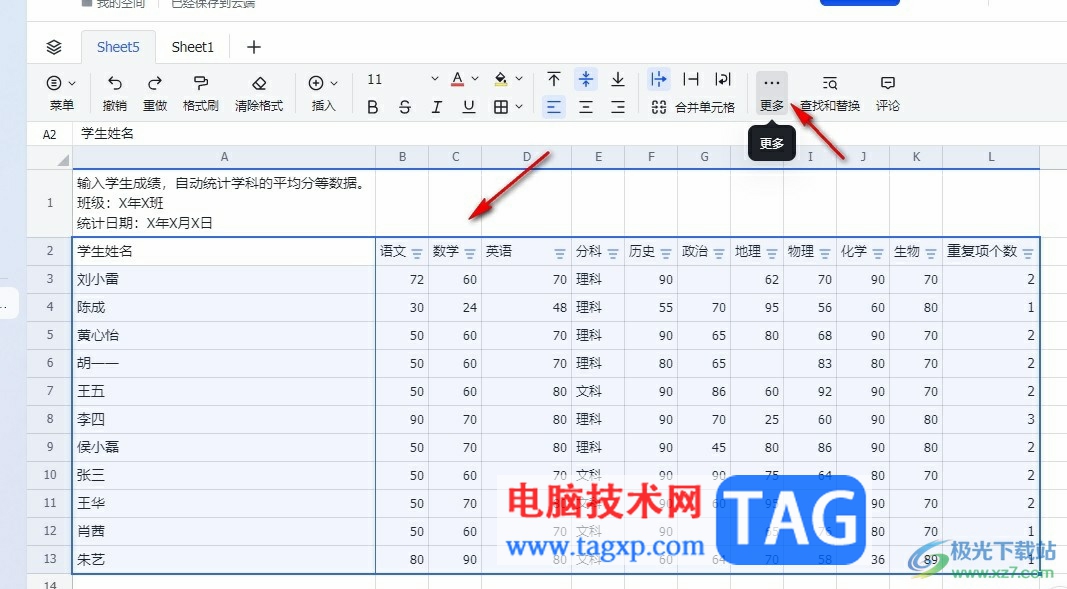Open the 更多 more options button
This screenshot has width=1067, height=589.
772,93
